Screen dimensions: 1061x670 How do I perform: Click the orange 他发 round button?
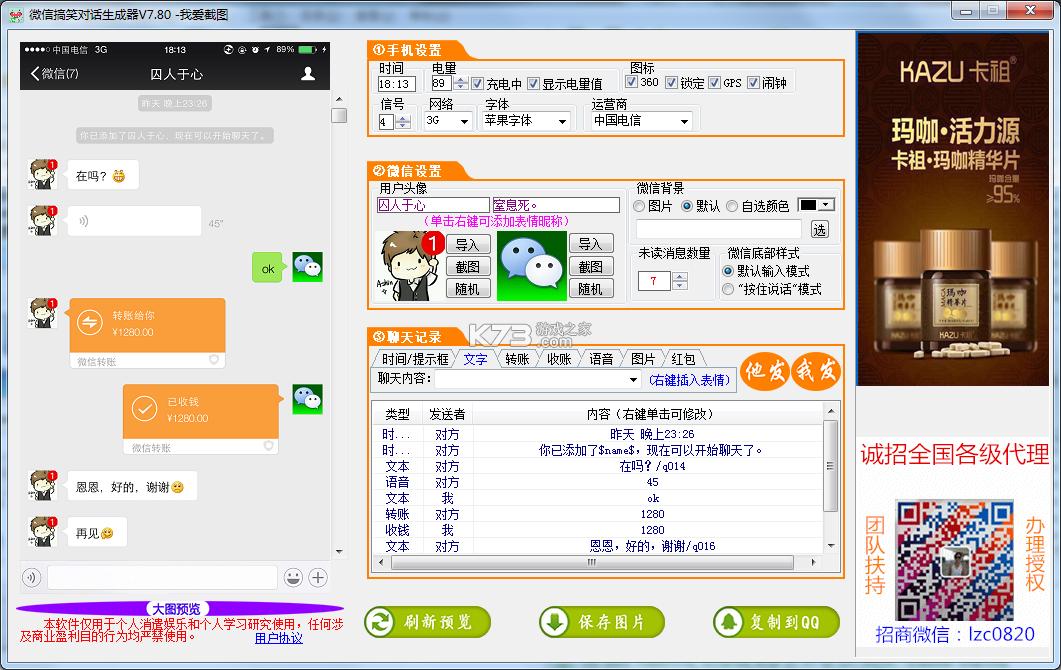point(765,371)
